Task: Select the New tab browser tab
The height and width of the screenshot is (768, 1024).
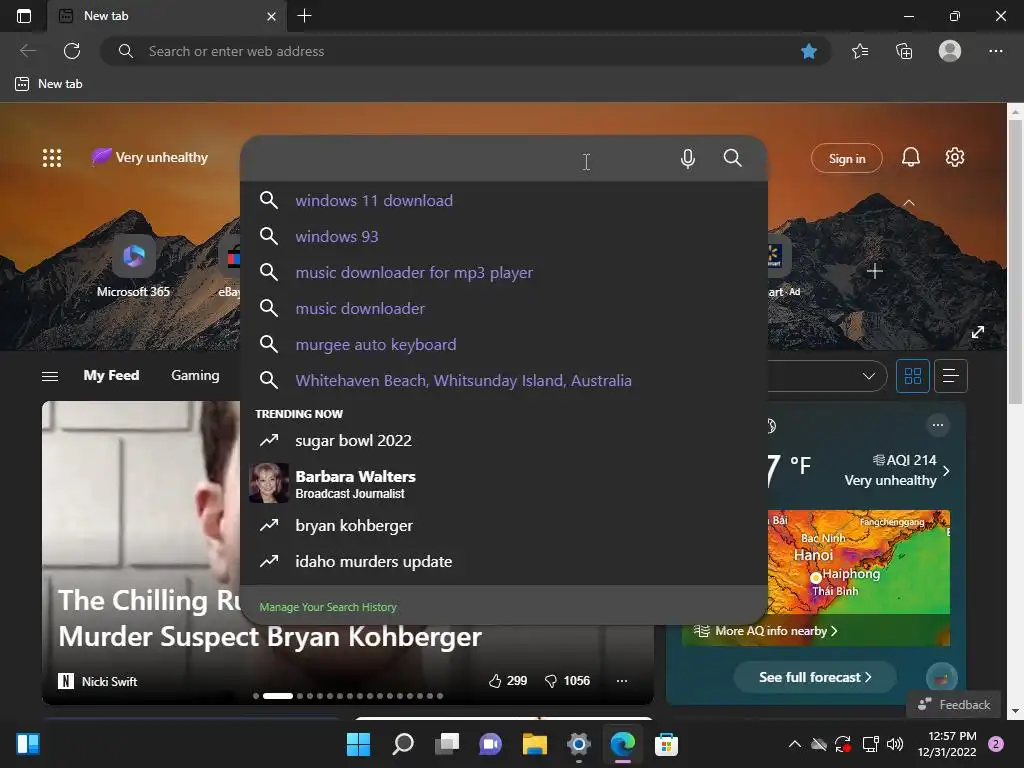Action: click(167, 16)
